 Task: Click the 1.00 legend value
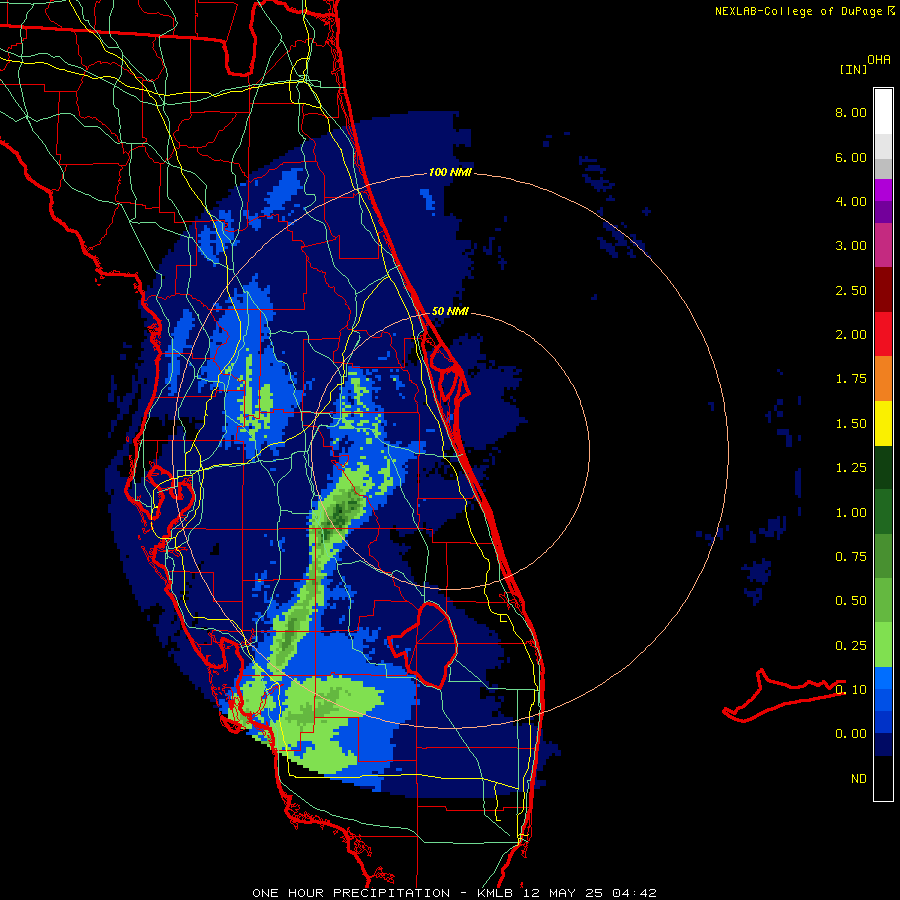[x=851, y=513]
